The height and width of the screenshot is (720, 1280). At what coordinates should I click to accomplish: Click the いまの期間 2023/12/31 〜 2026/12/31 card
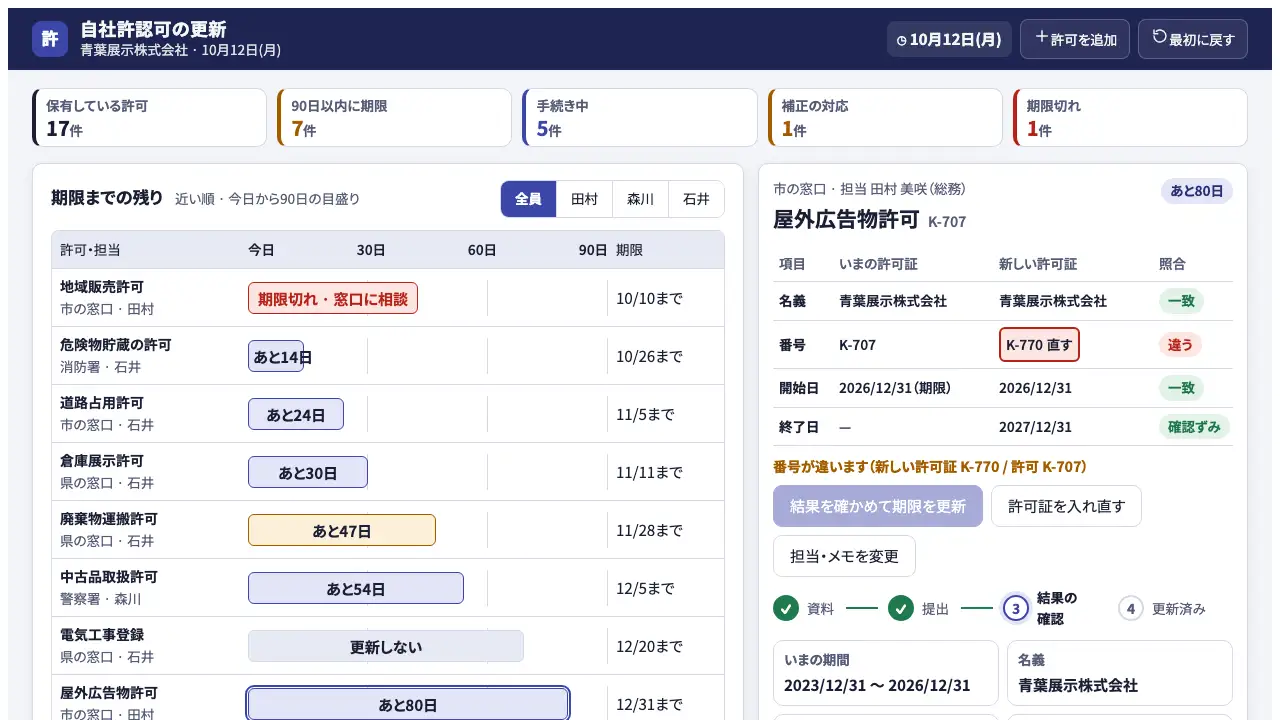point(886,673)
